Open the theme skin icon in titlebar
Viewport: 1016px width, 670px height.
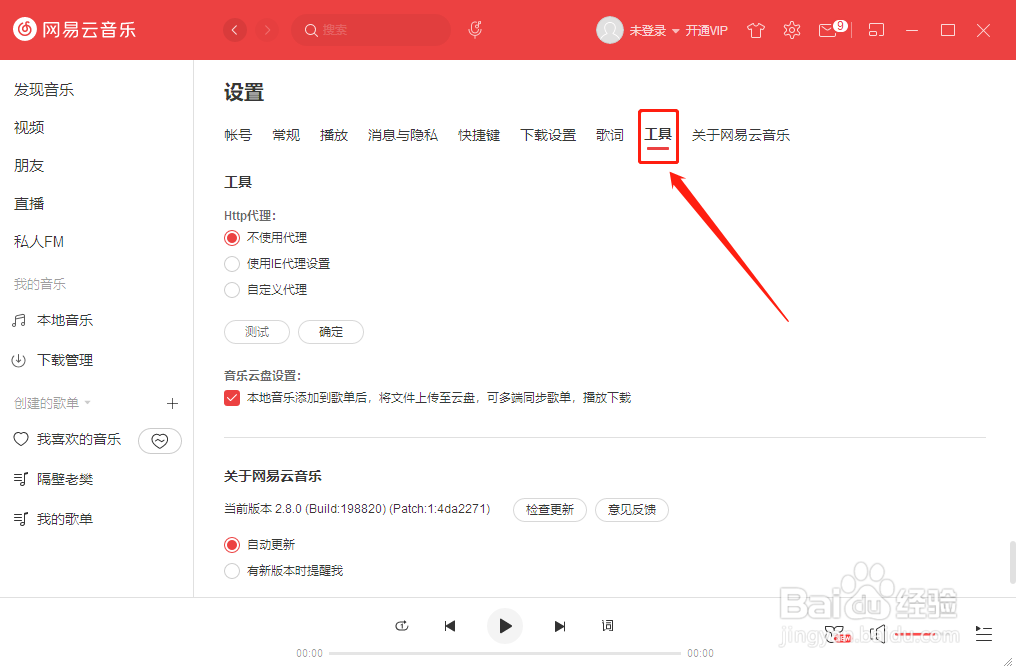point(755,30)
